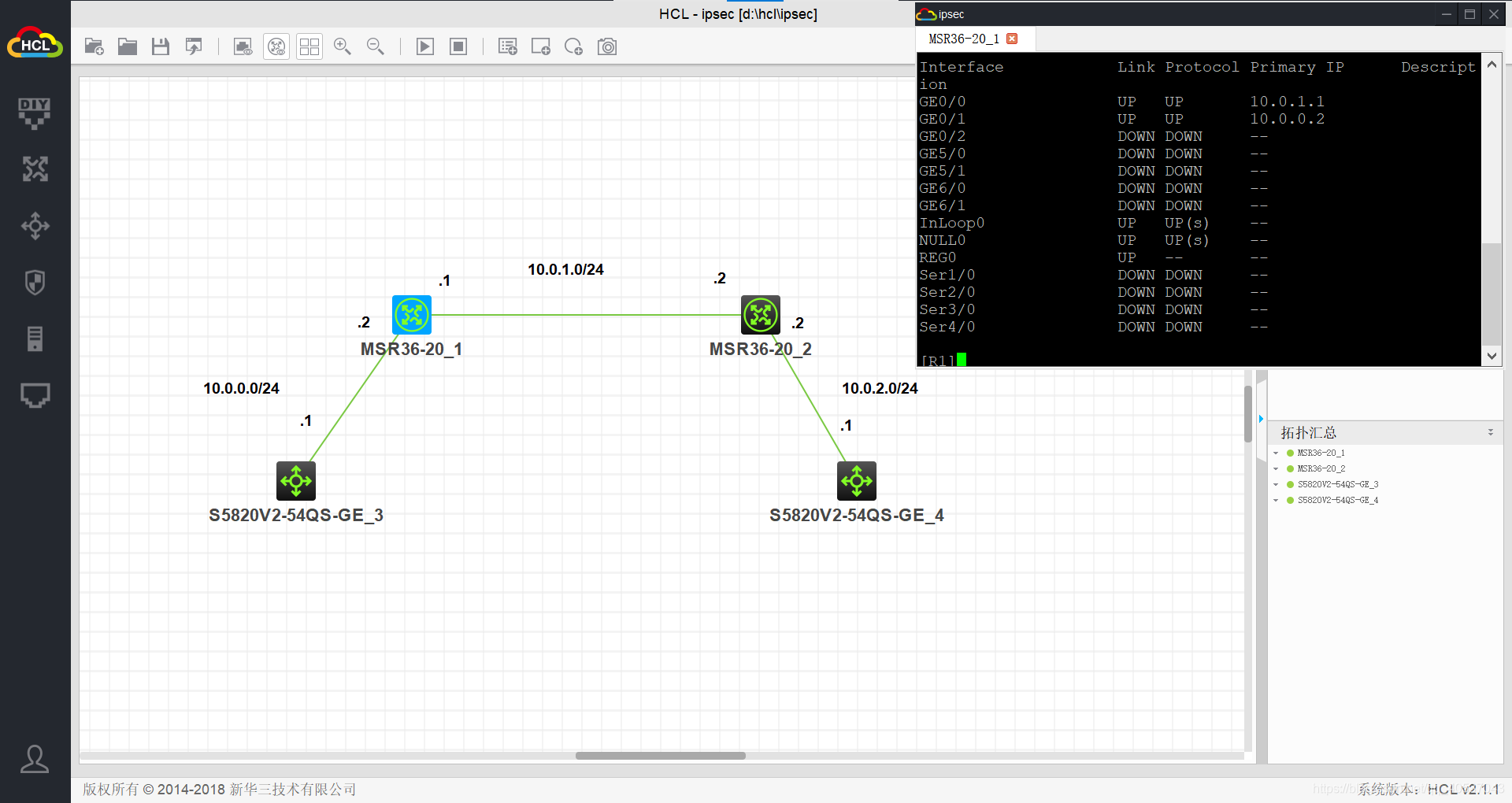Open DIY device category in sidebar
Viewport: 1512px width, 803px height.
point(35,113)
